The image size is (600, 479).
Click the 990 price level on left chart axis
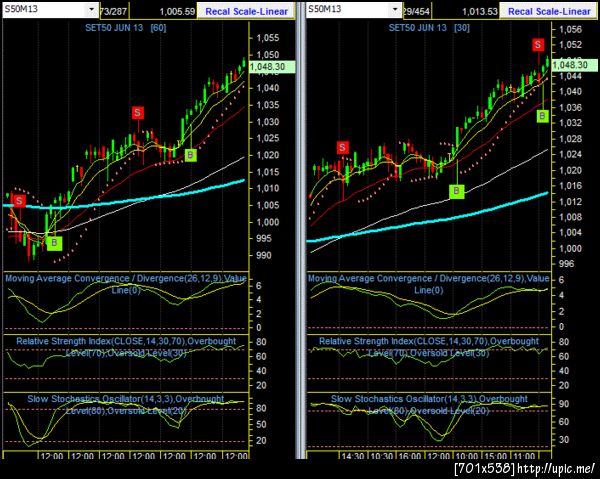(x=264, y=255)
